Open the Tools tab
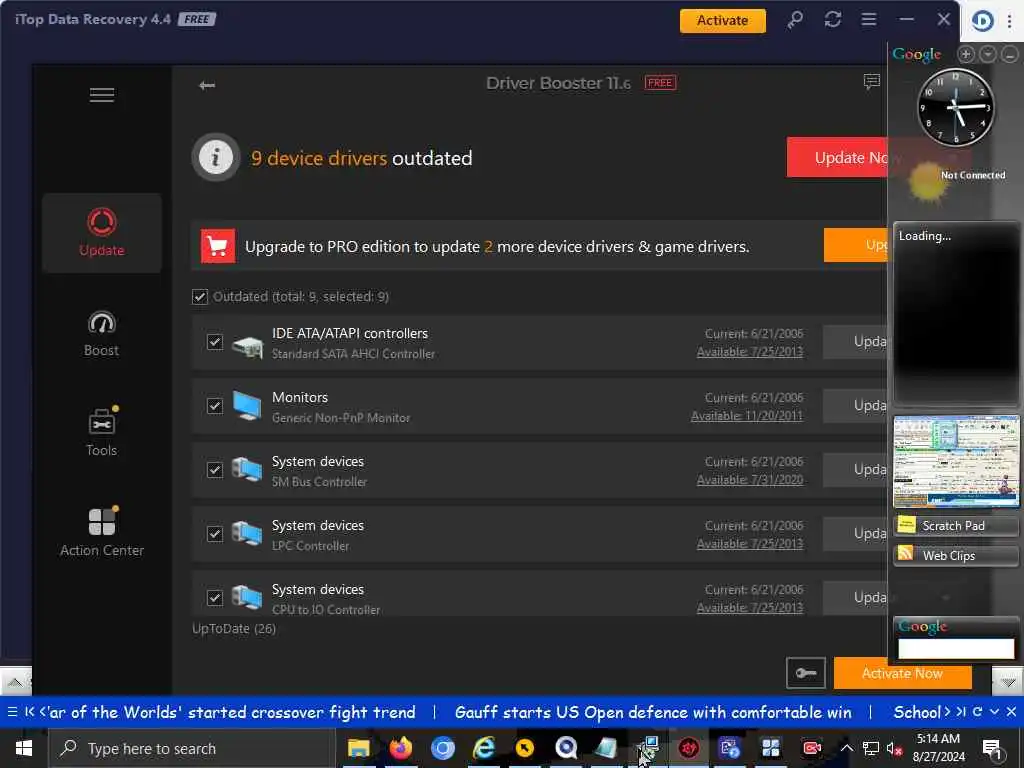 point(102,432)
